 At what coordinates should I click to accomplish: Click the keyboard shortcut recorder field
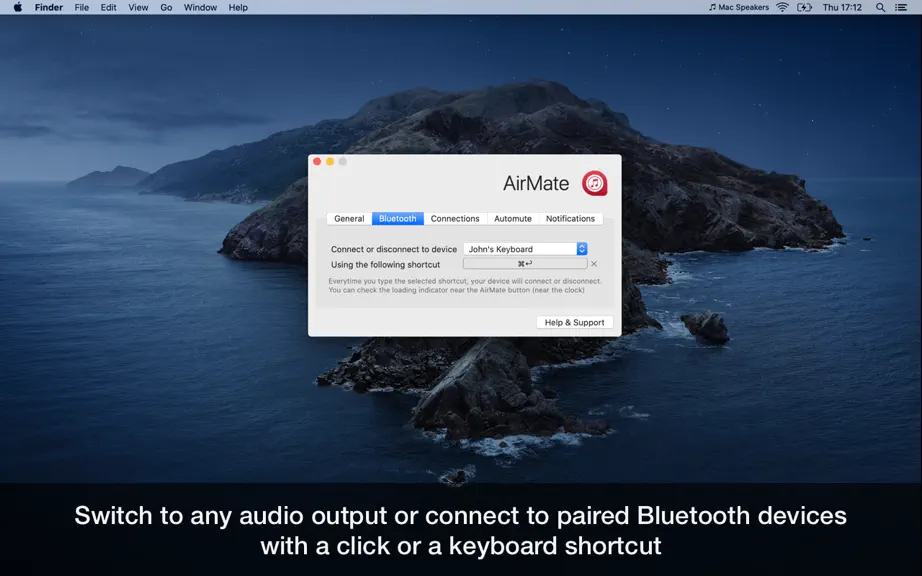[x=525, y=264]
